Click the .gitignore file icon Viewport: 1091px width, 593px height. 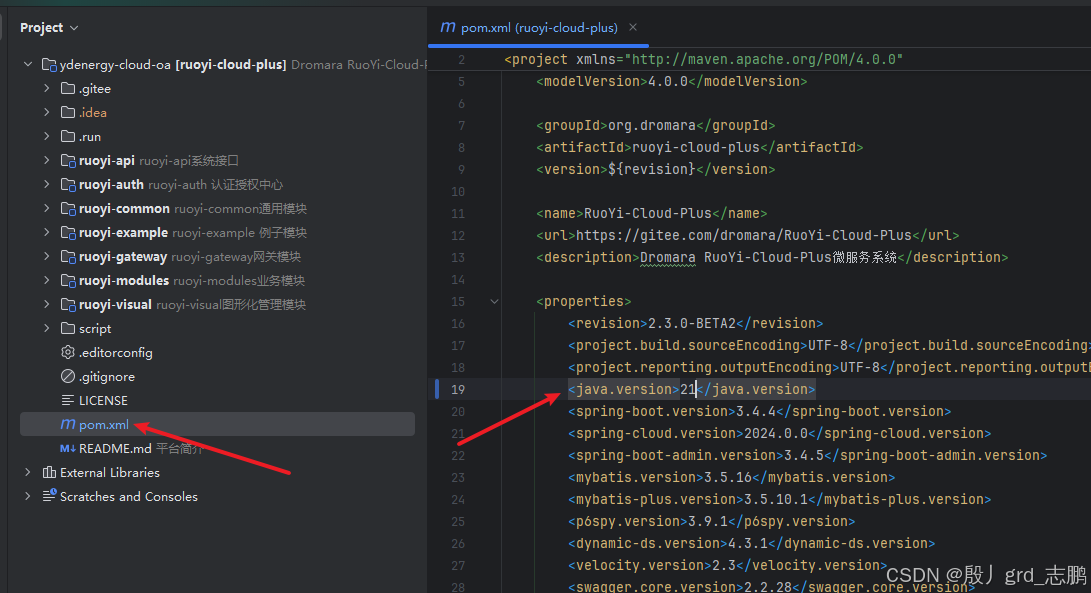coord(67,377)
